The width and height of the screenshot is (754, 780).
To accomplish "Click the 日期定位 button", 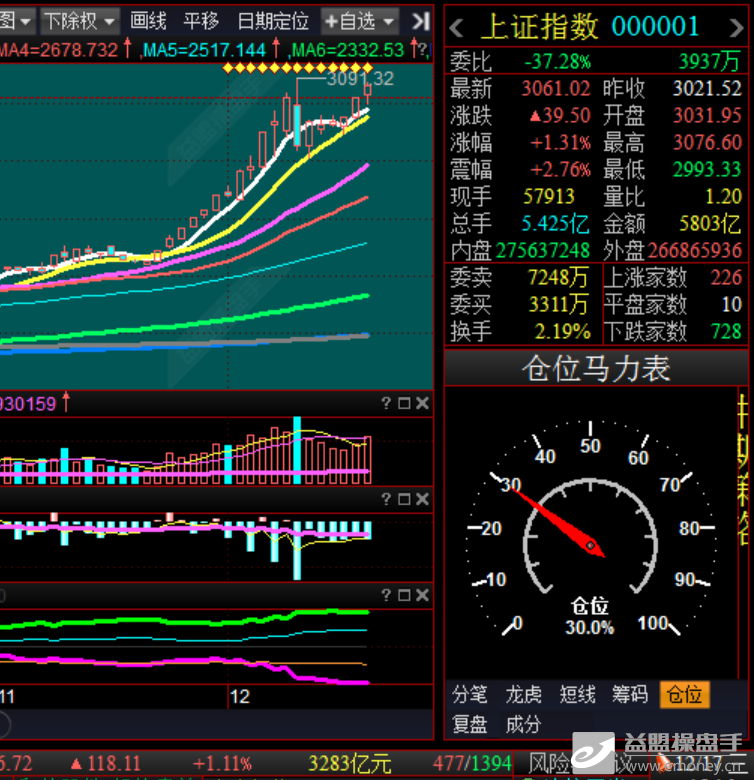I will coord(273,20).
